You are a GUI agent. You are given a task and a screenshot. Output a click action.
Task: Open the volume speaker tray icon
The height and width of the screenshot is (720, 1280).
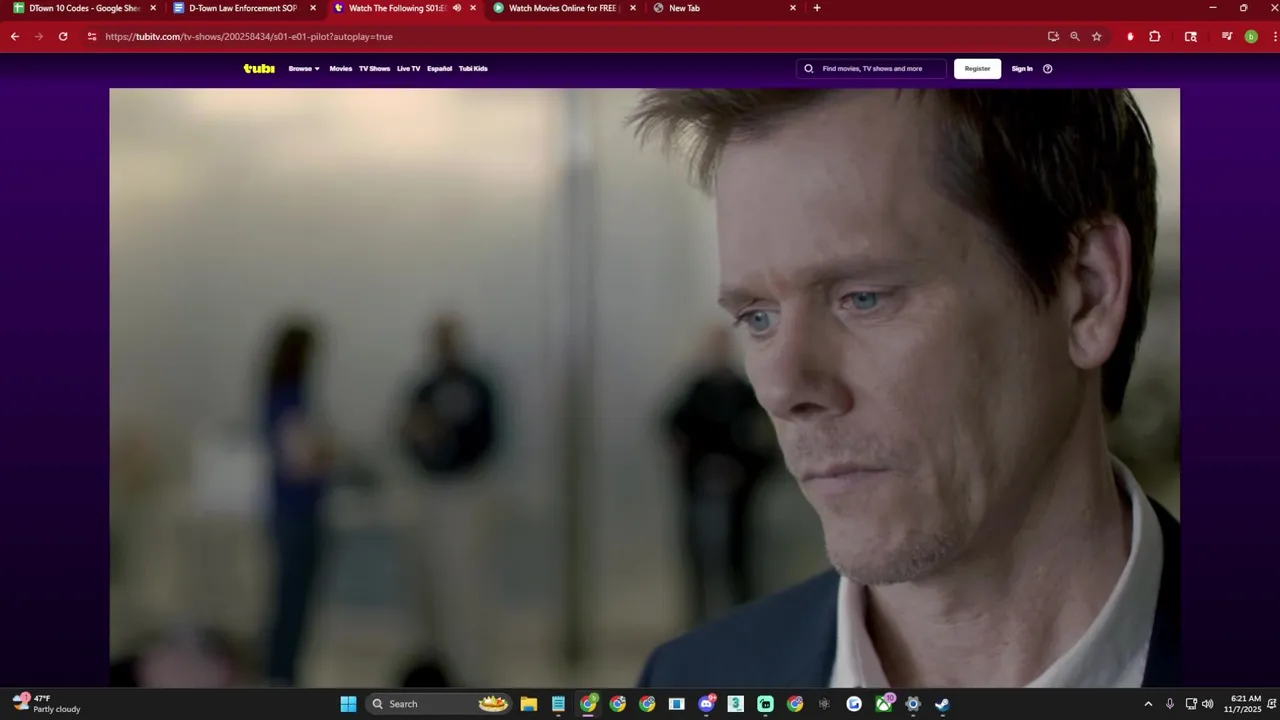pyautogui.click(x=1207, y=704)
